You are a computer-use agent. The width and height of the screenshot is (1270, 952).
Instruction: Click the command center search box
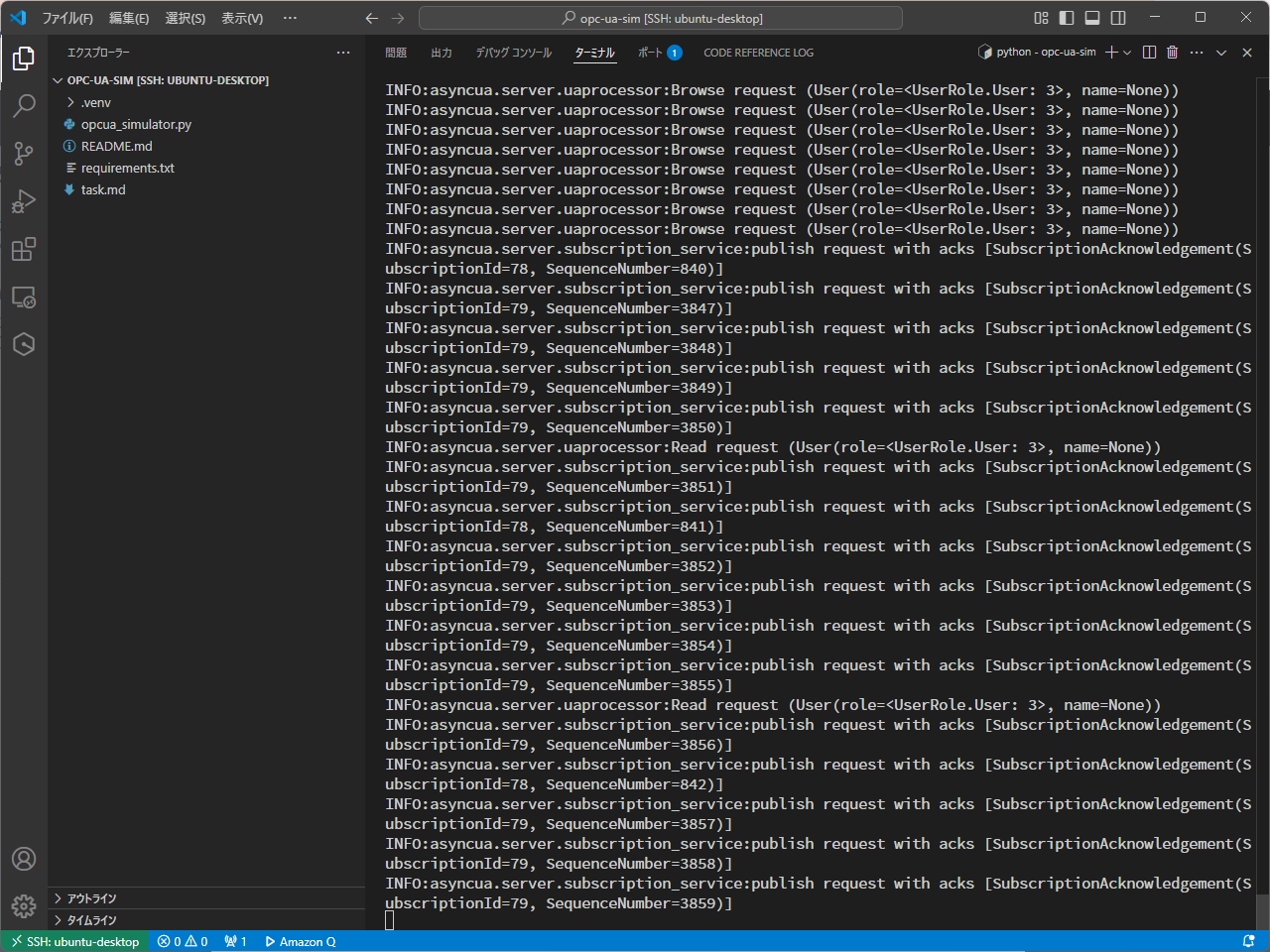pyautogui.click(x=661, y=18)
